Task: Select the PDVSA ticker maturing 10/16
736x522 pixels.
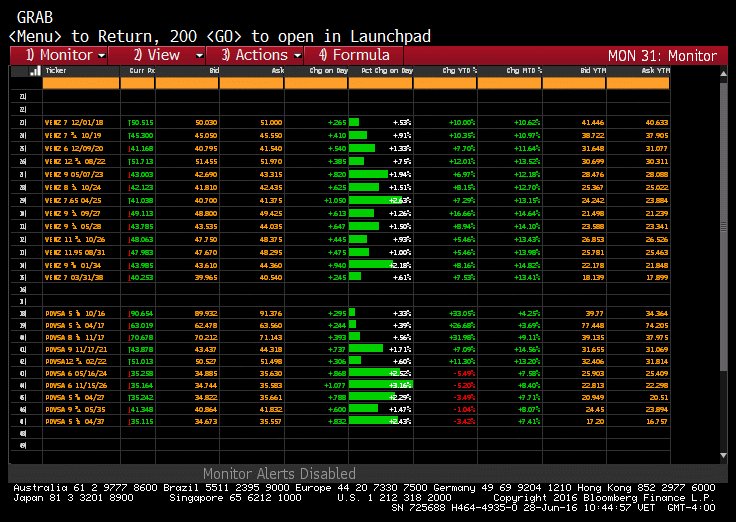Action: 75,313
